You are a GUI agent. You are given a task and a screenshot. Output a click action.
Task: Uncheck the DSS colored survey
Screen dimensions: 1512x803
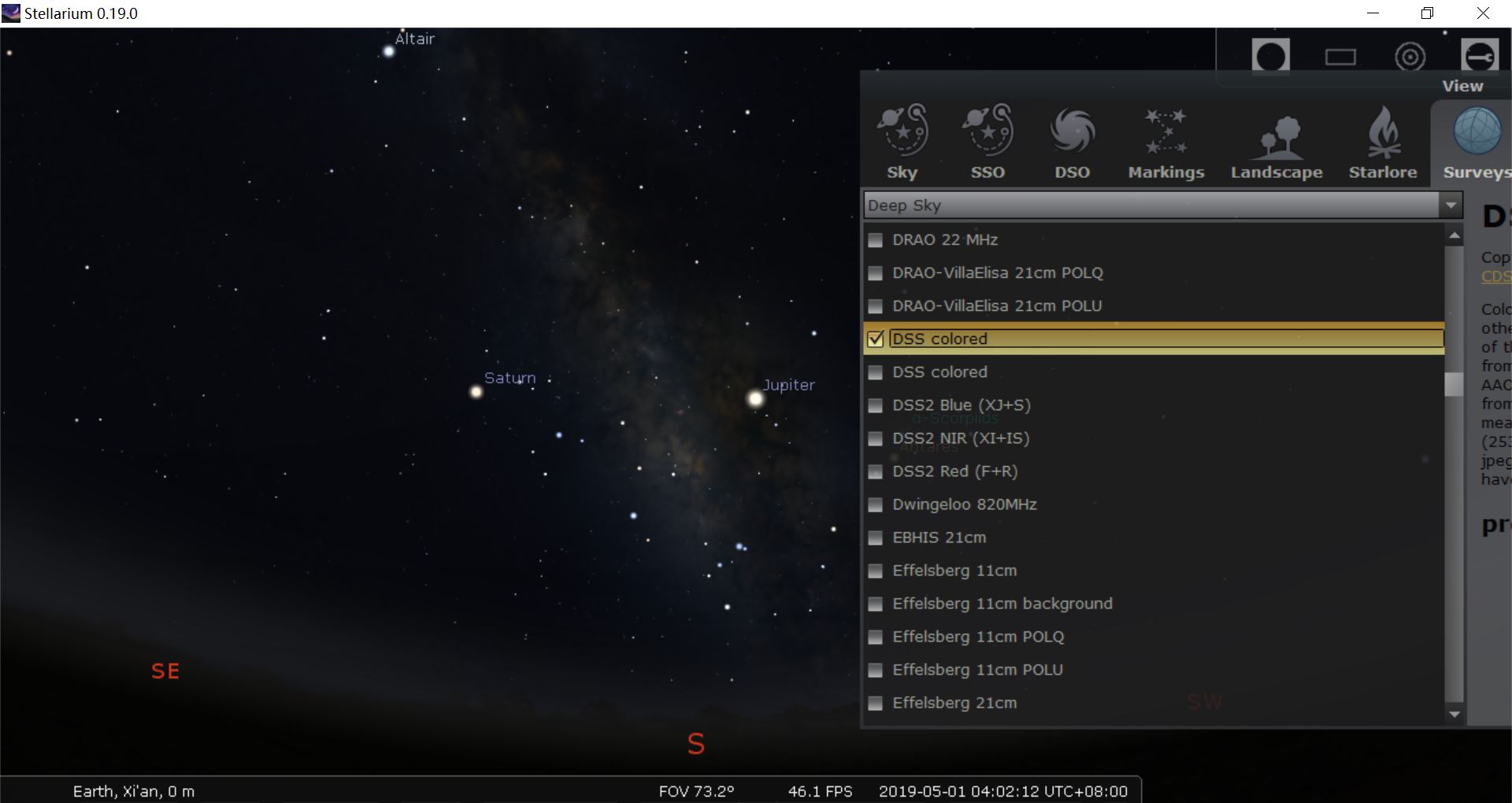coord(876,339)
